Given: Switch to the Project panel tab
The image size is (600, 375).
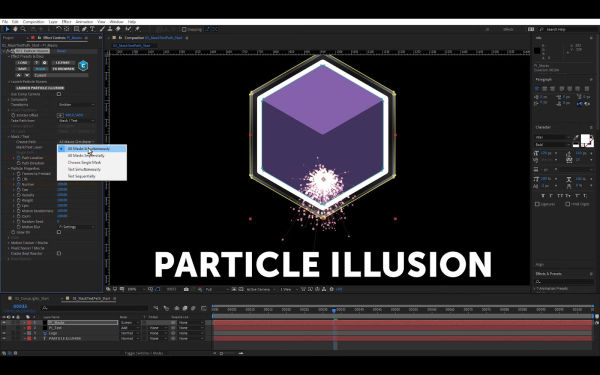Looking at the screenshot, I should 8,38.
